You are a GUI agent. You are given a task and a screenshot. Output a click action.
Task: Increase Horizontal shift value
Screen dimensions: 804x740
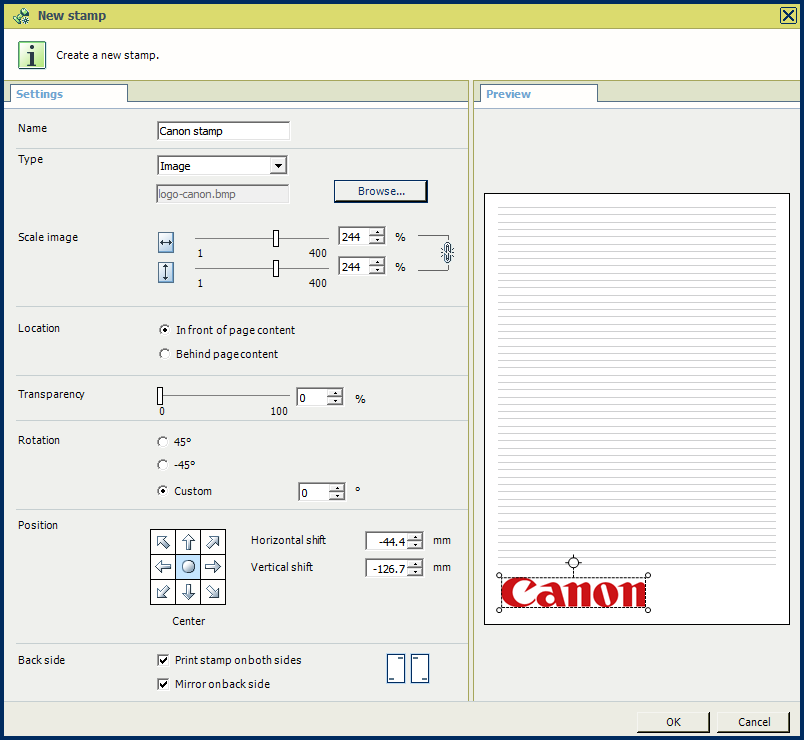pos(415,537)
